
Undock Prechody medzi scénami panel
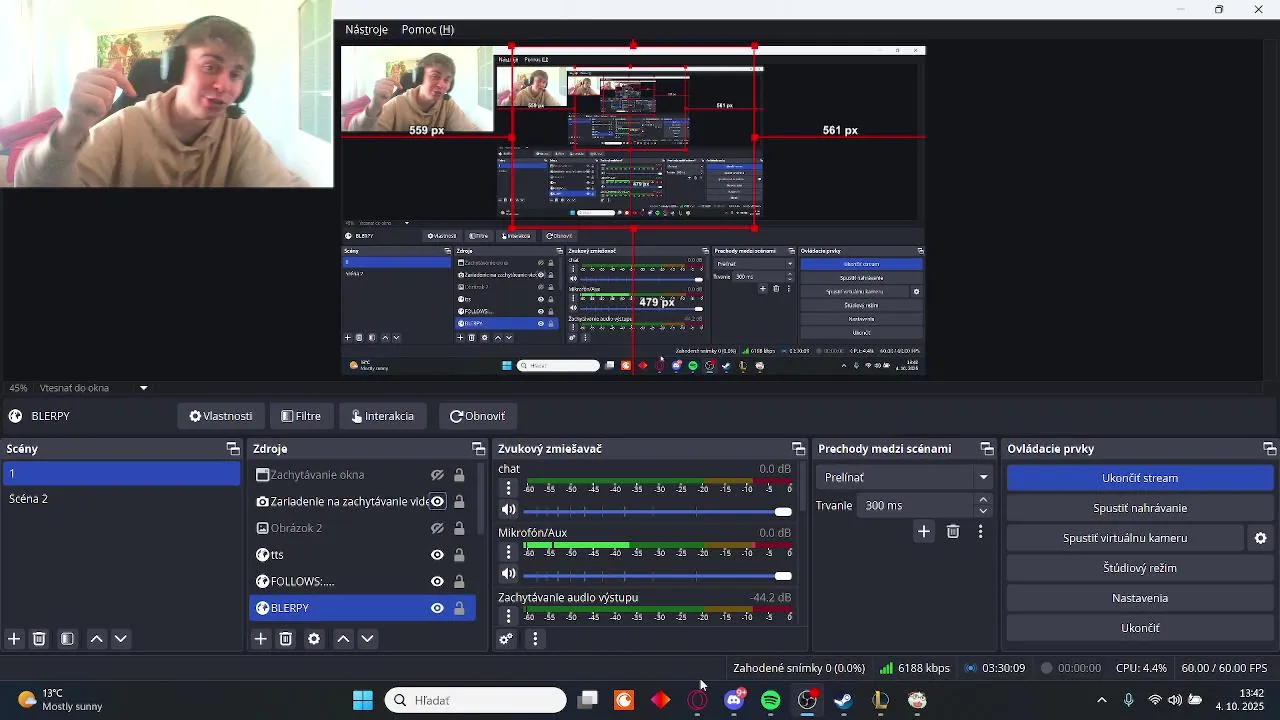pyautogui.click(x=987, y=449)
